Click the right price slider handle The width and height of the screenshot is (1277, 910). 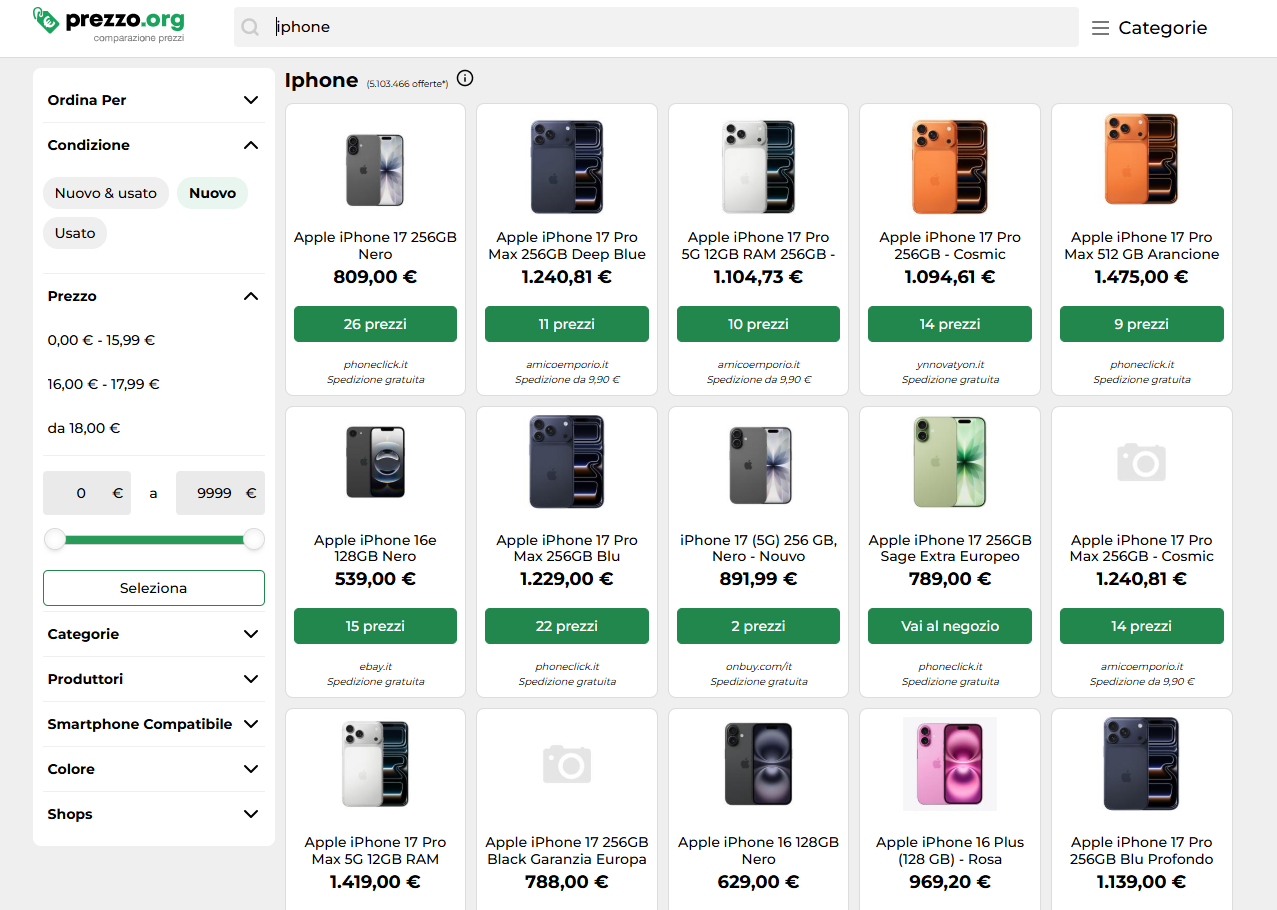click(254, 540)
